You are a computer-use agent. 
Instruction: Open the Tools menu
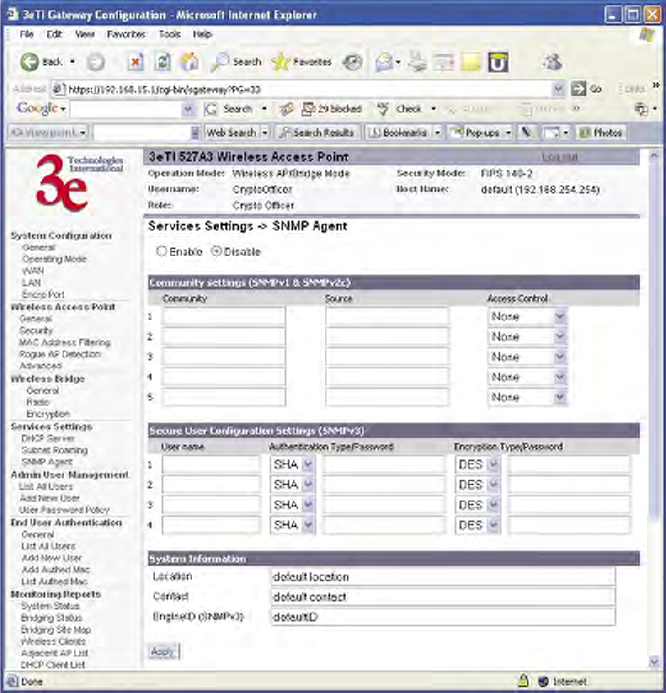click(x=170, y=34)
